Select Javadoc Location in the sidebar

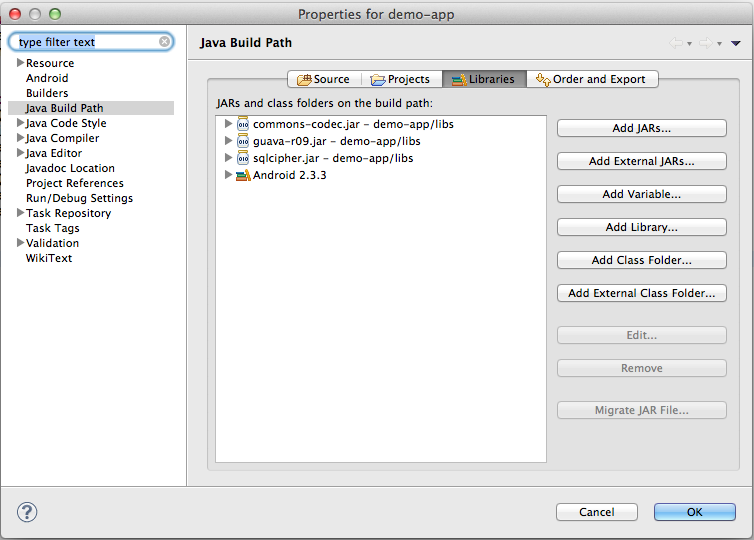tap(70, 168)
